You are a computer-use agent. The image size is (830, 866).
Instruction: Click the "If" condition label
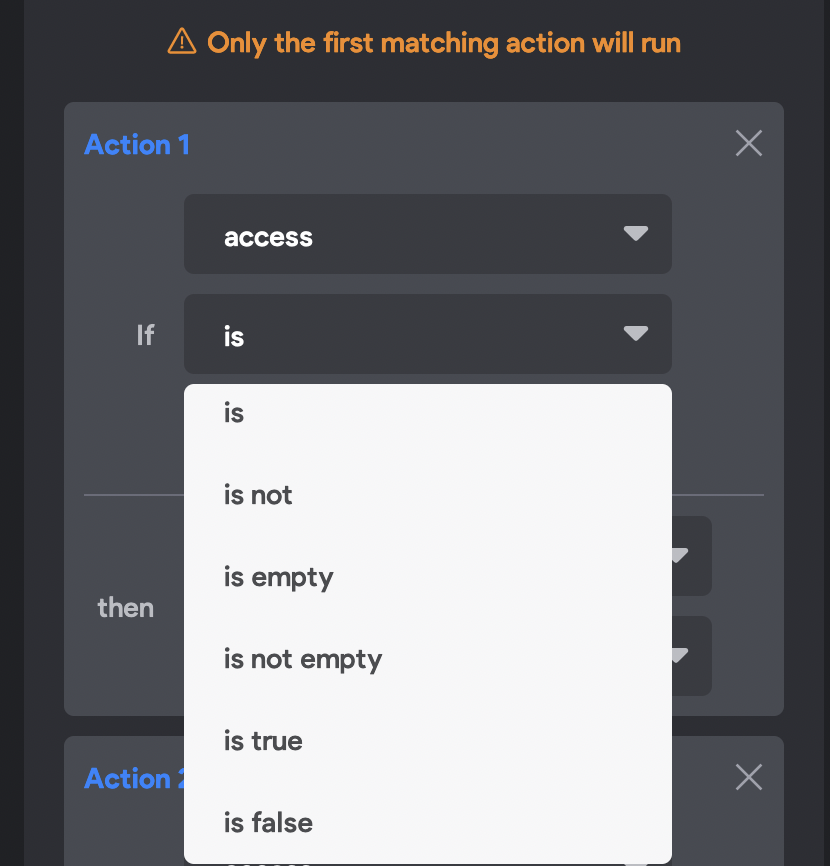click(x=145, y=334)
